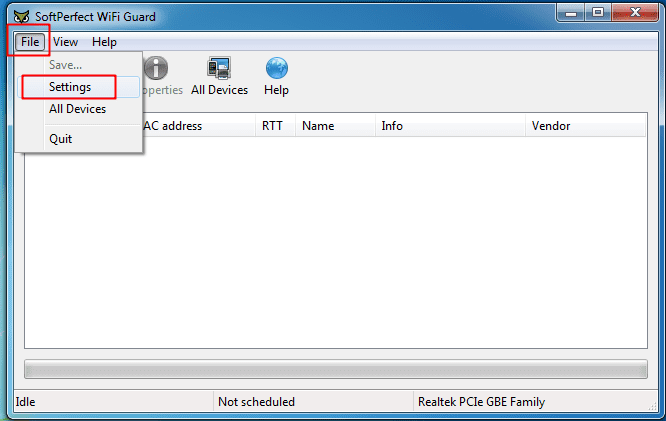Viewport: 666px width, 421px height.
Task: Sort by Info column header
Action: [x=450, y=126]
